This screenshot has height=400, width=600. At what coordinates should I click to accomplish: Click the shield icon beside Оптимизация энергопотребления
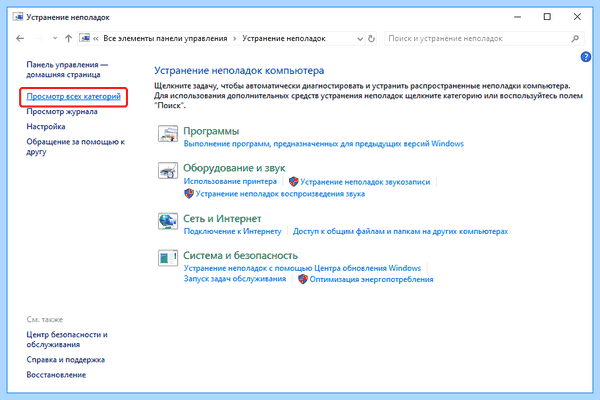[x=303, y=279]
